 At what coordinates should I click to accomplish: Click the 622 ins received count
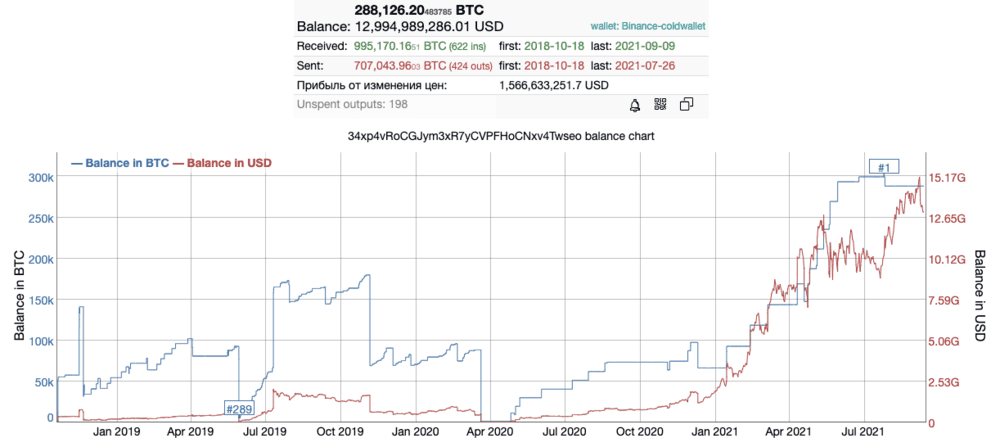465,47
